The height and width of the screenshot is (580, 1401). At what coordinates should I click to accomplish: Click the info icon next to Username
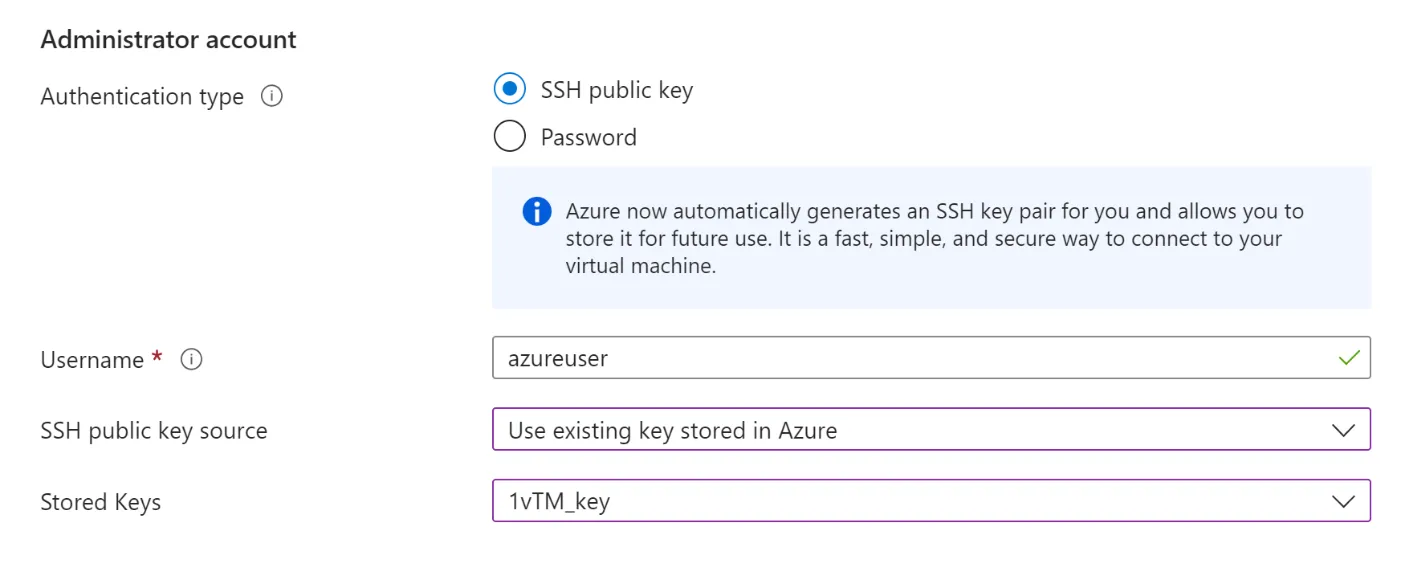click(x=191, y=360)
